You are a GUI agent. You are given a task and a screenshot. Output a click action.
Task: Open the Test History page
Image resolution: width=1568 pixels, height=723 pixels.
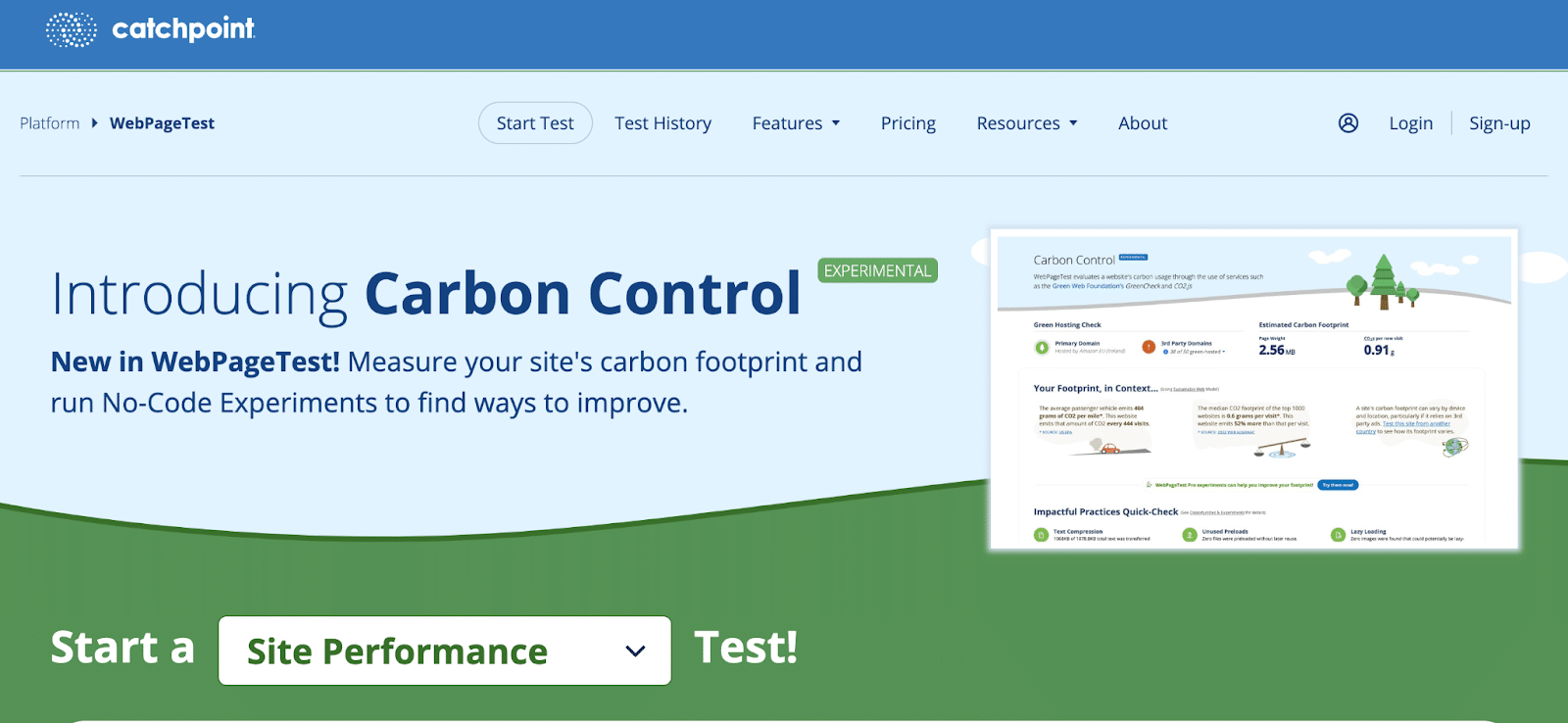[x=663, y=123]
